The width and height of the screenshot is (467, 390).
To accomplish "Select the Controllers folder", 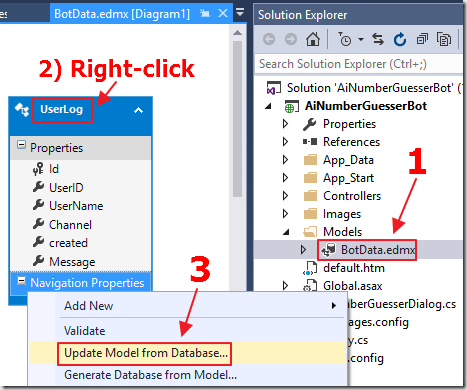I will coord(352,196).
